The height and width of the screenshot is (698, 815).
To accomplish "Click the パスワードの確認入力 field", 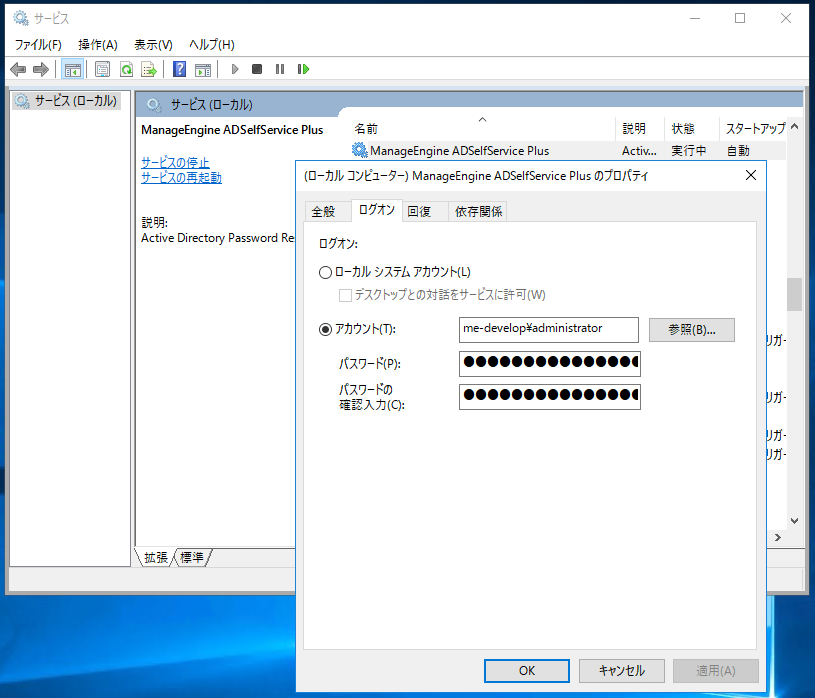I will (x=550, y=397).
